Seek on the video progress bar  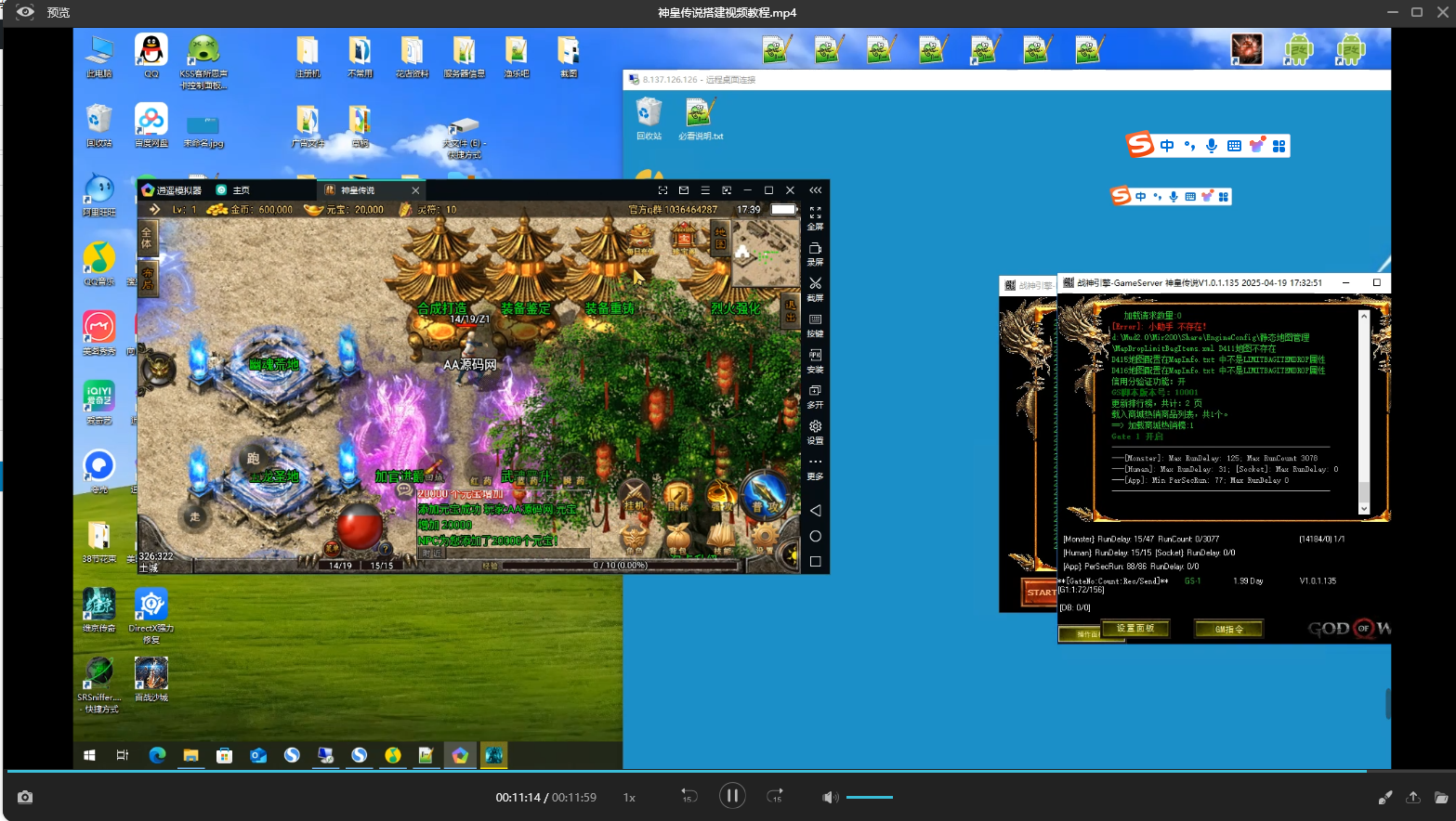(x=728, y=771)
